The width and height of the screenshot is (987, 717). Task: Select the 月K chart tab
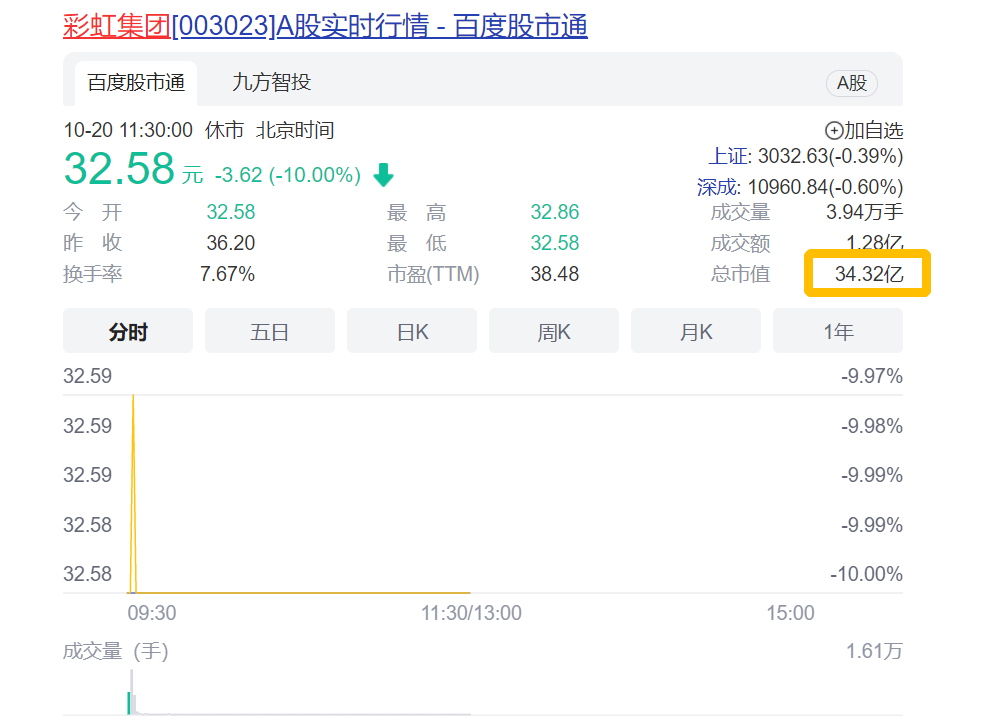click(x=696, y=331)
